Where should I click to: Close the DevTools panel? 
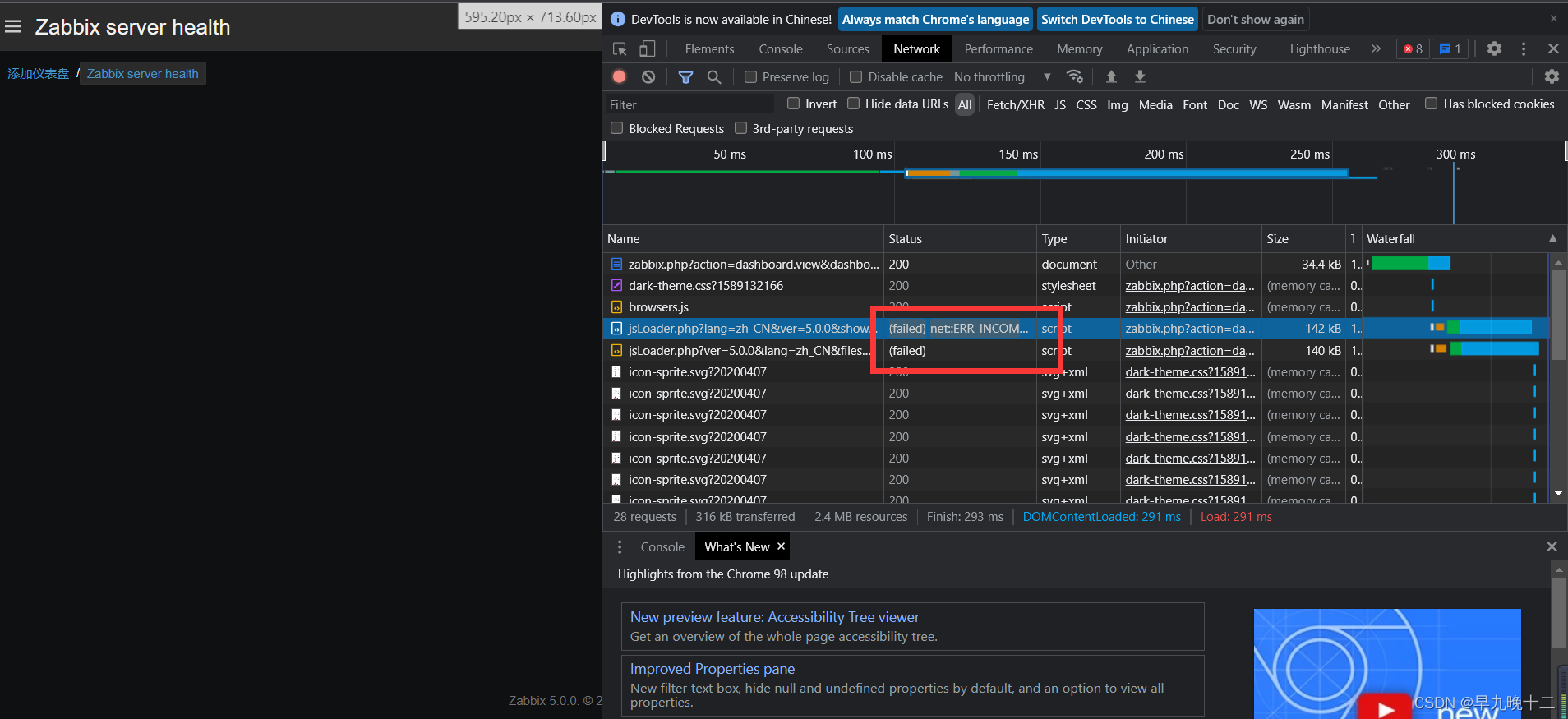[1553, 48]
